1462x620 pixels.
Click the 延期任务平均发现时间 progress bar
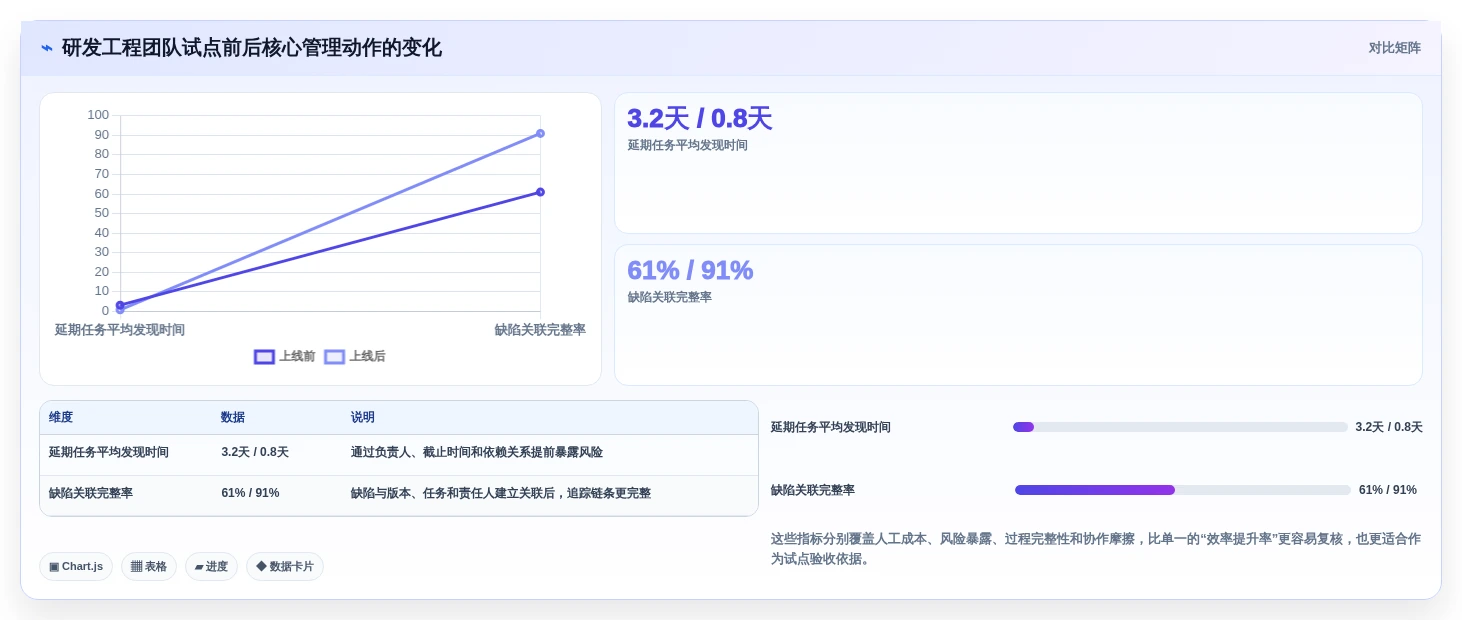pos(1180,427)
